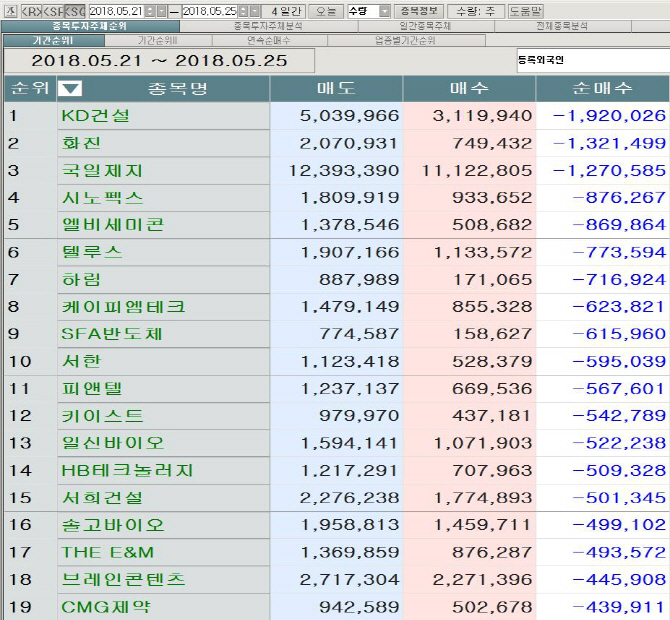Select the stock 시노펙스
The height and width of the screenshot is (620, 670).
(102, 198)
